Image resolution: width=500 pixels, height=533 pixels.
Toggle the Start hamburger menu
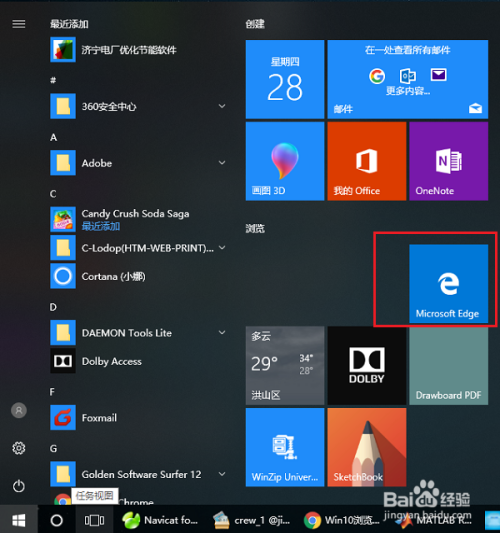tap(19, 24)
